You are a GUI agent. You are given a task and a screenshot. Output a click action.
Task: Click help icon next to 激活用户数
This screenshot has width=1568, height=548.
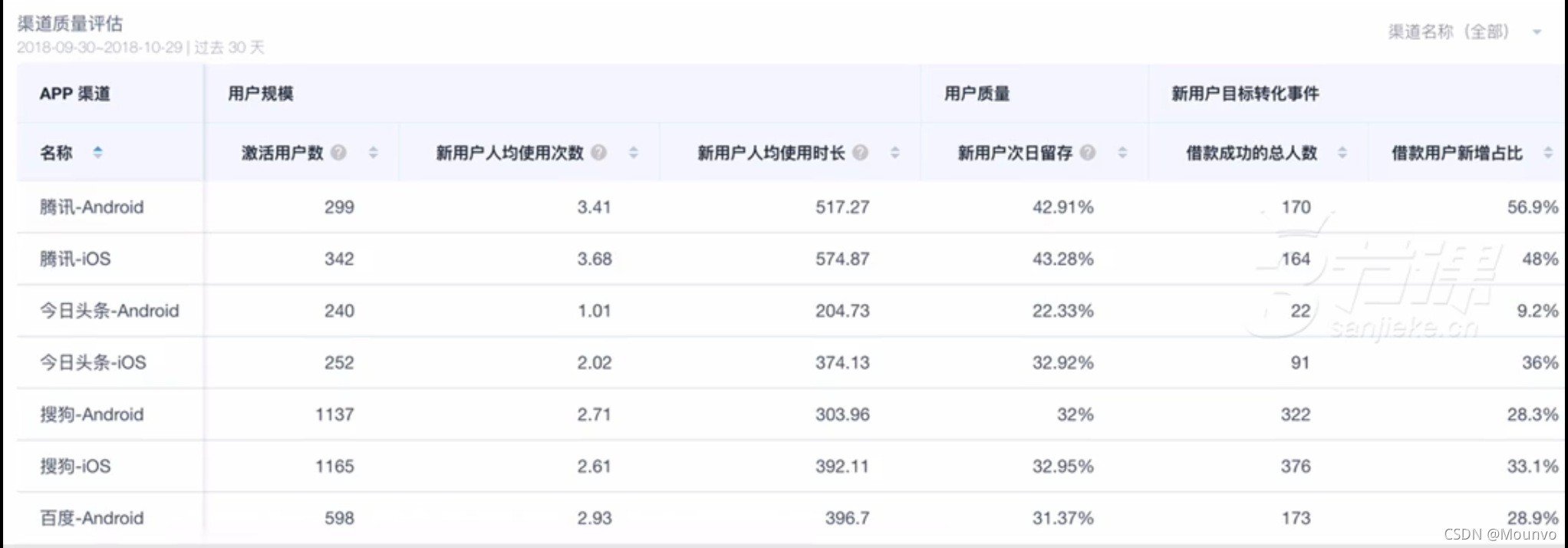point(338,153)
